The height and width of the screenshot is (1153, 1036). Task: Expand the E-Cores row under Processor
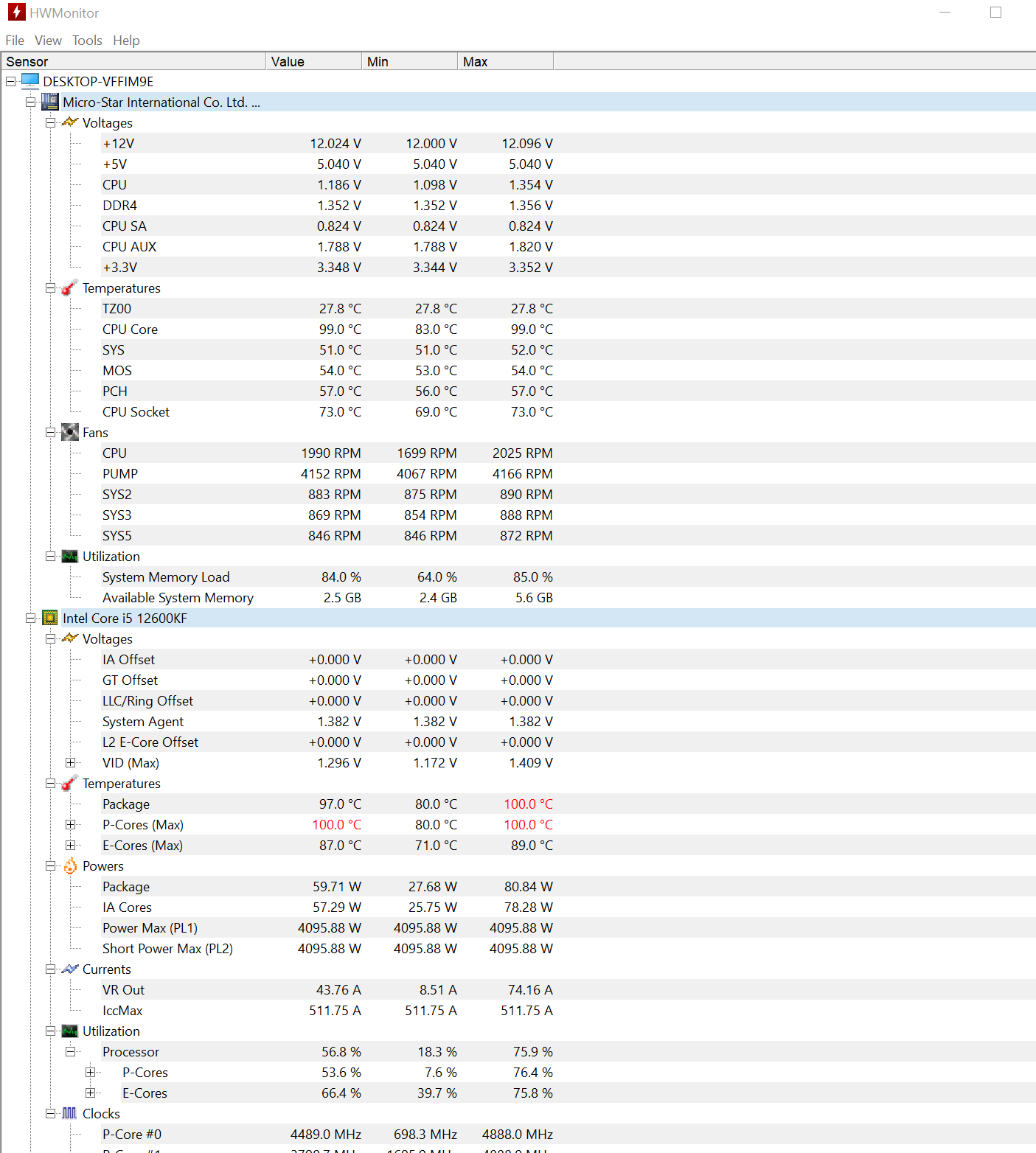tap(91, 1093)
